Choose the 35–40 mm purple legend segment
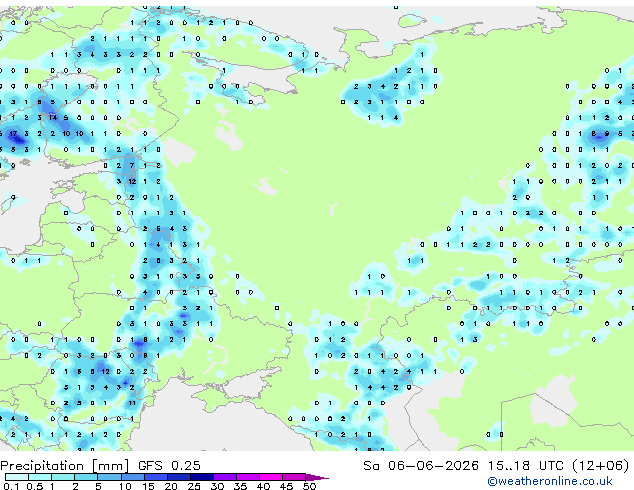634x490 pixels. [x=247, y=477]
